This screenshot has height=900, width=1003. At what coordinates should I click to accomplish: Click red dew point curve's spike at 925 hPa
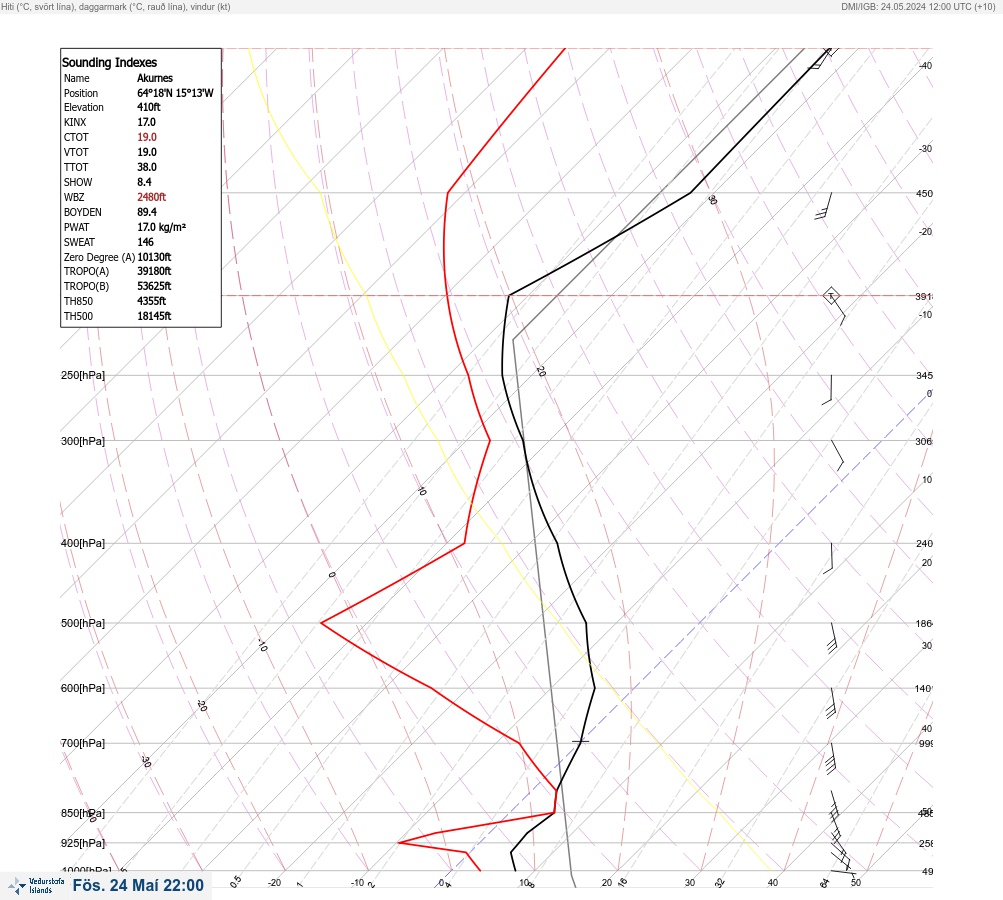[399, 842]
